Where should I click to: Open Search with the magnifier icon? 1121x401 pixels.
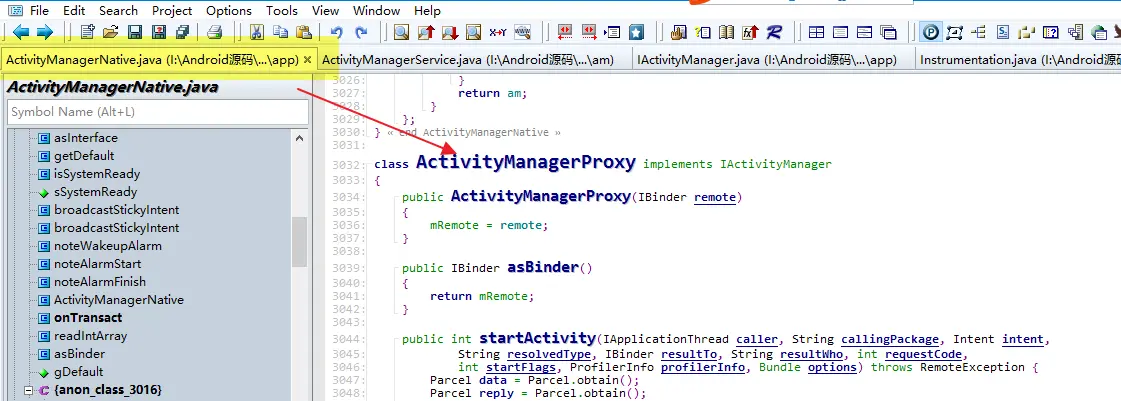pos(401,31)
